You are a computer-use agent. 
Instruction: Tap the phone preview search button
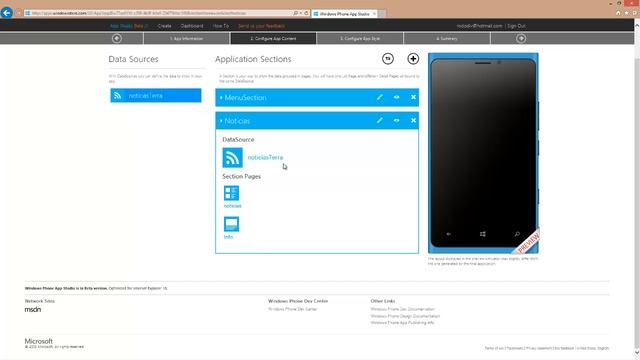tap(517, 234)
